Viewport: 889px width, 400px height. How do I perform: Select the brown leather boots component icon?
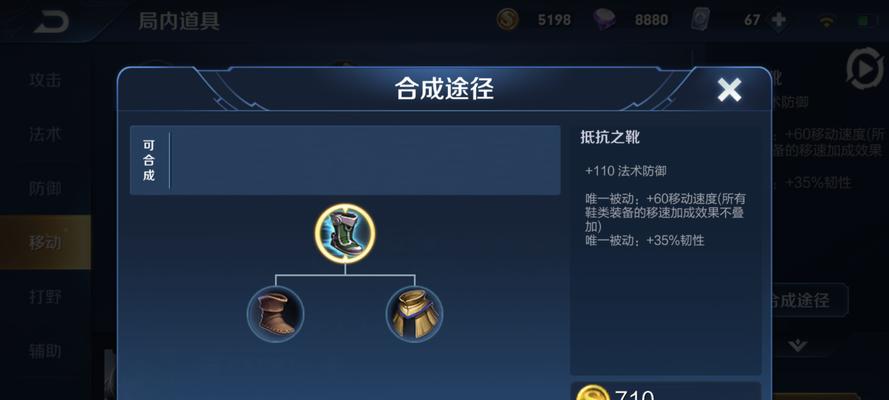[x=276, y=314]
